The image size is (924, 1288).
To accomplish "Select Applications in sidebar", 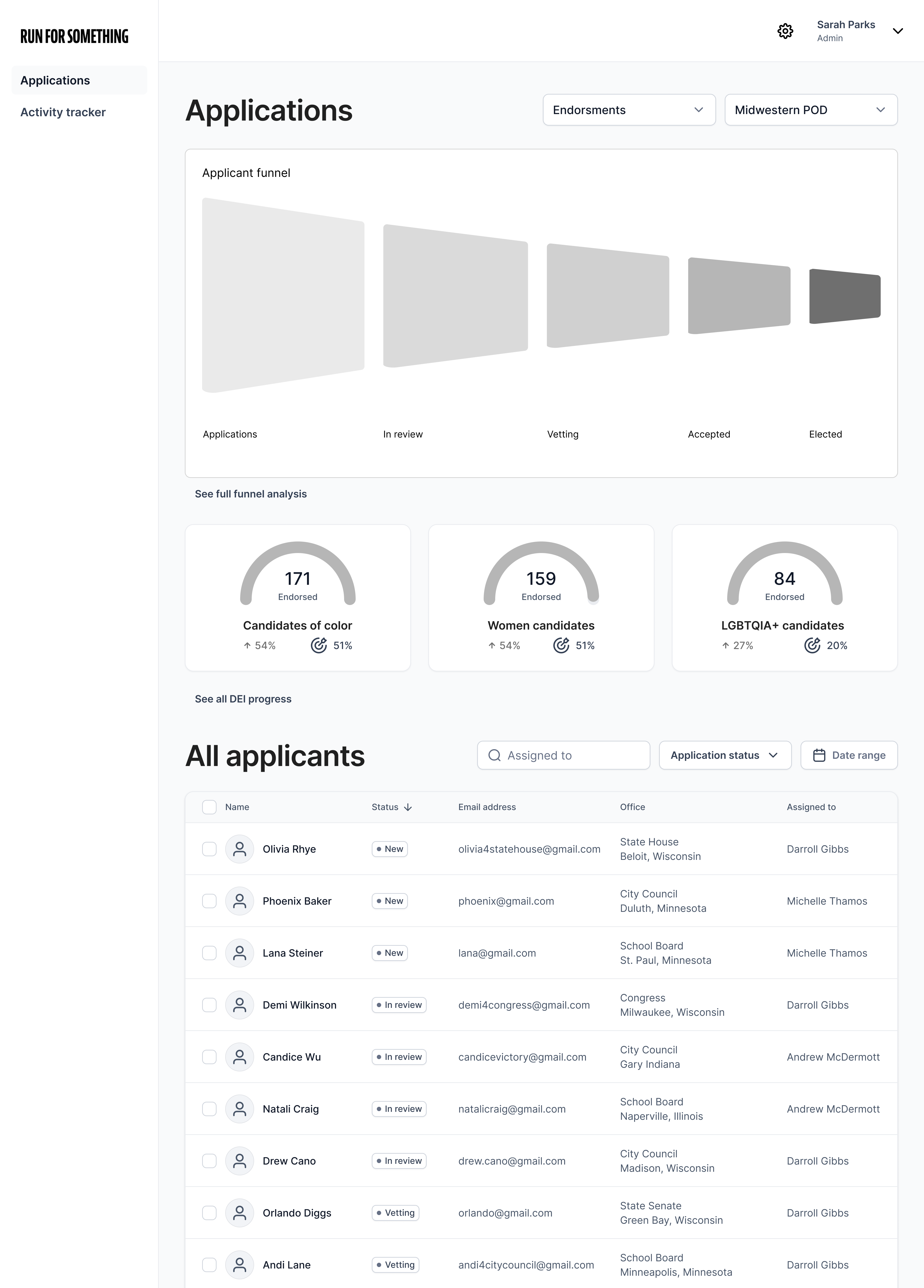I will (55, 80).
